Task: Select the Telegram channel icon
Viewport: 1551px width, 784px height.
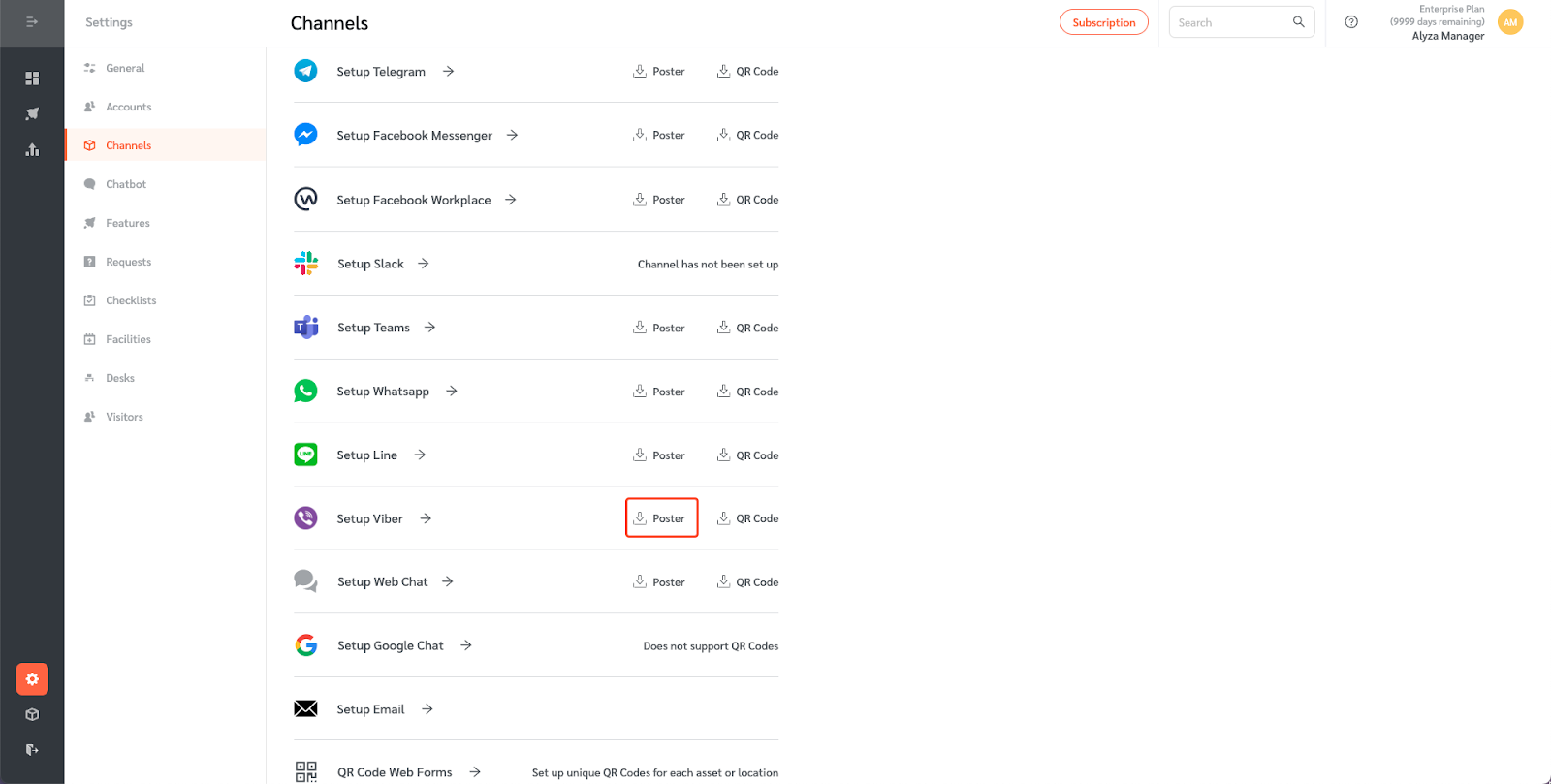Action: 305,70
